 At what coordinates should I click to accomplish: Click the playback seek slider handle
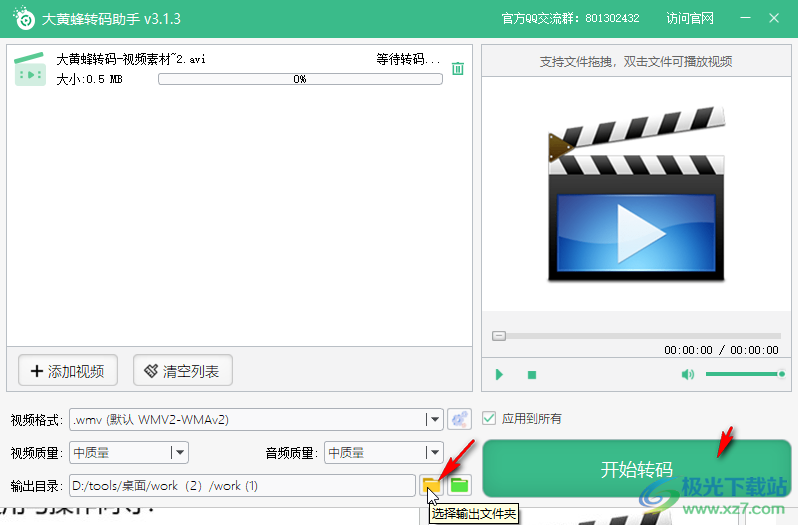click(499, 336)
